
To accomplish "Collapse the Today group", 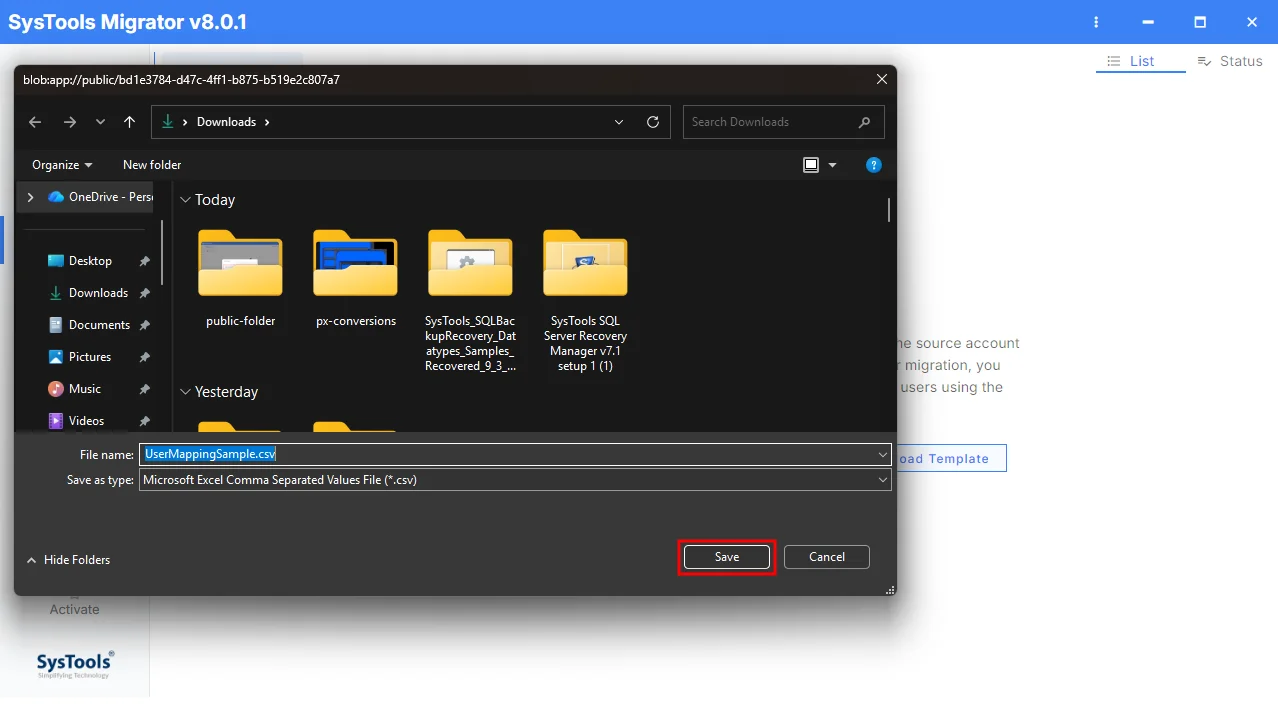I will pyautogui.click(x=185, y=200).
